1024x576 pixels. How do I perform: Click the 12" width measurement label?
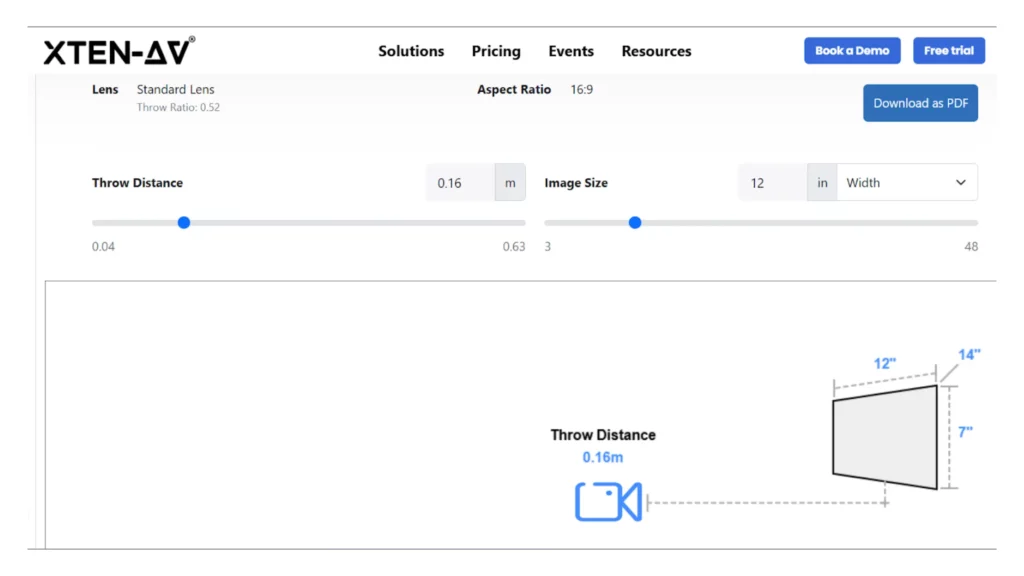(x=884, y=364)
